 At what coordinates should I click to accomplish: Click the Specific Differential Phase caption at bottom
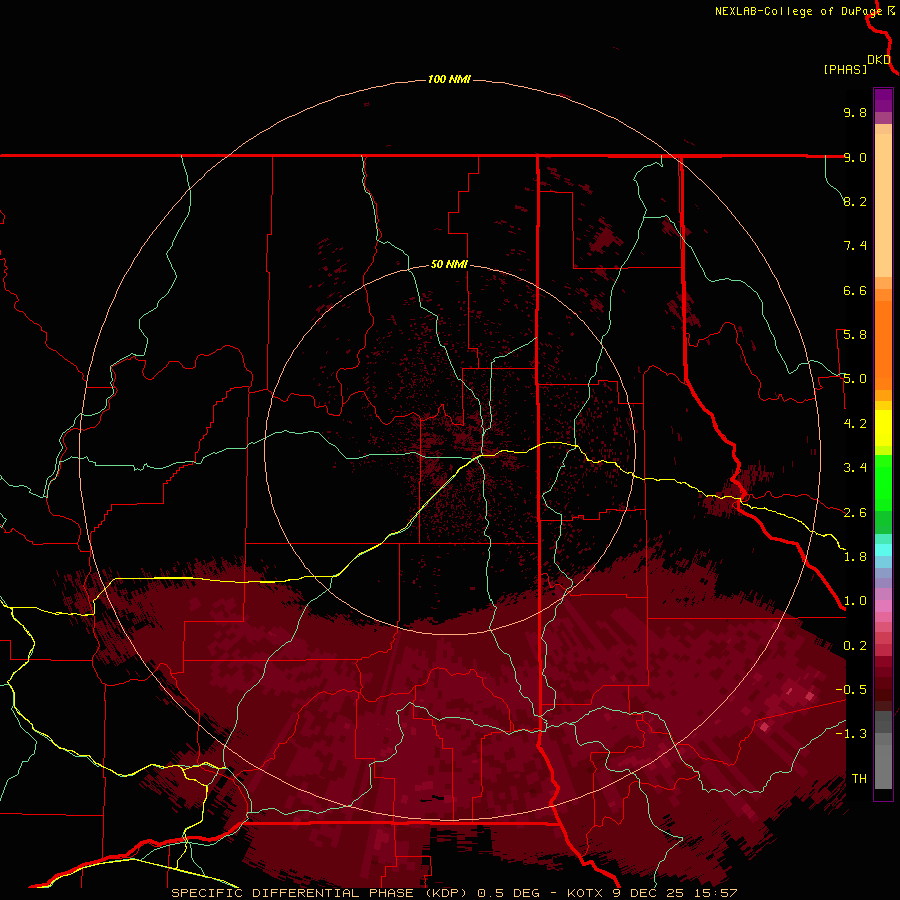[x=454, y=893]
